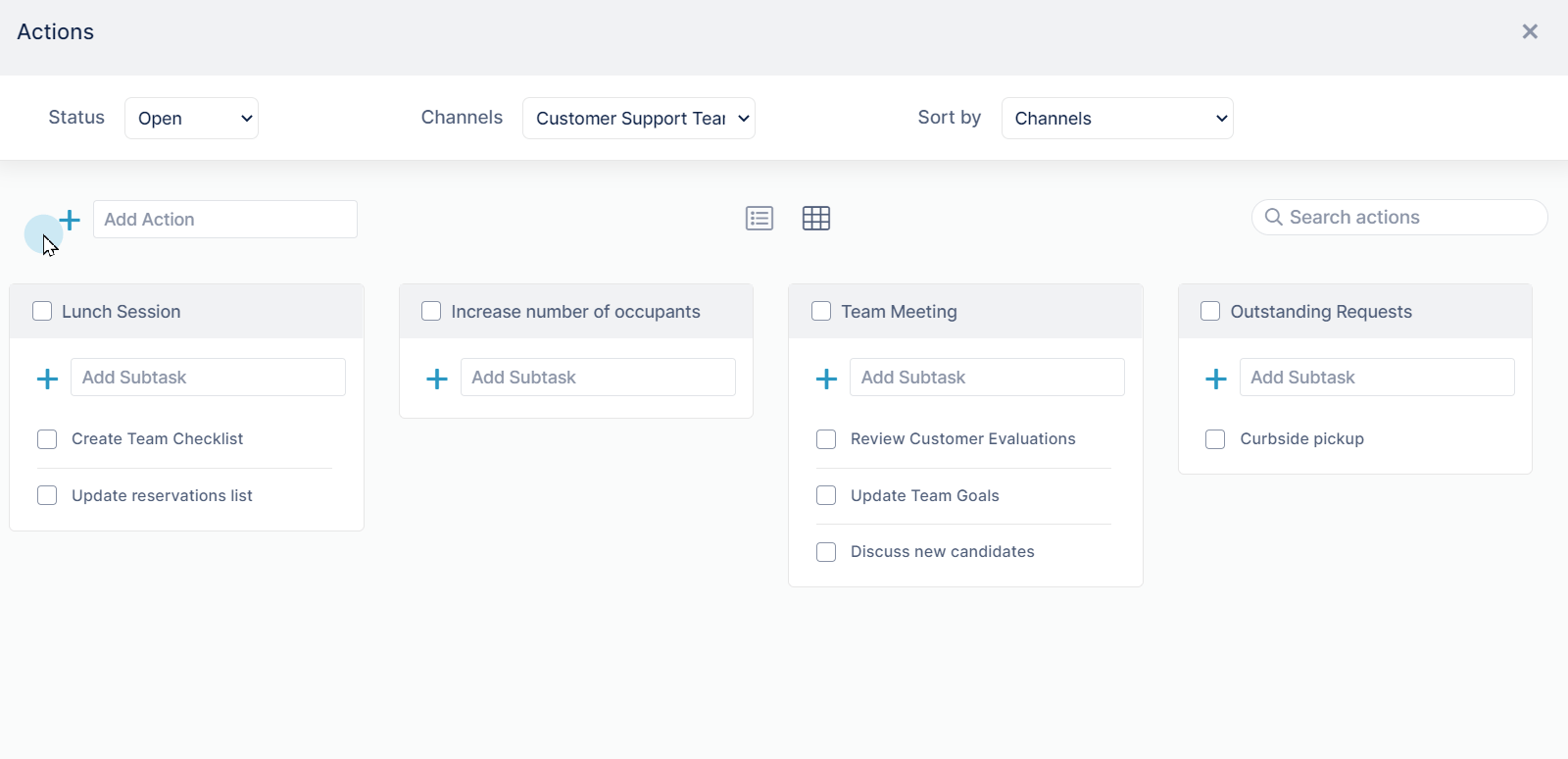Click plus icon in Lunch Session card
The height and width of the screenshot is (759, 1568).
(47, 379)
